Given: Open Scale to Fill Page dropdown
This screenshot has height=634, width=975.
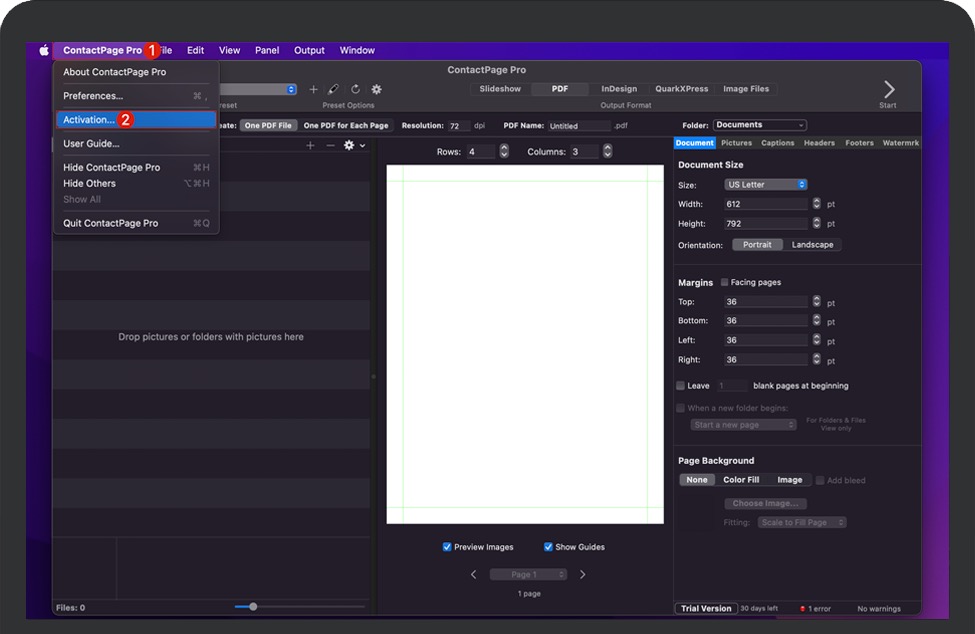Looking at the screenshot, I should (x=802, y=522).
